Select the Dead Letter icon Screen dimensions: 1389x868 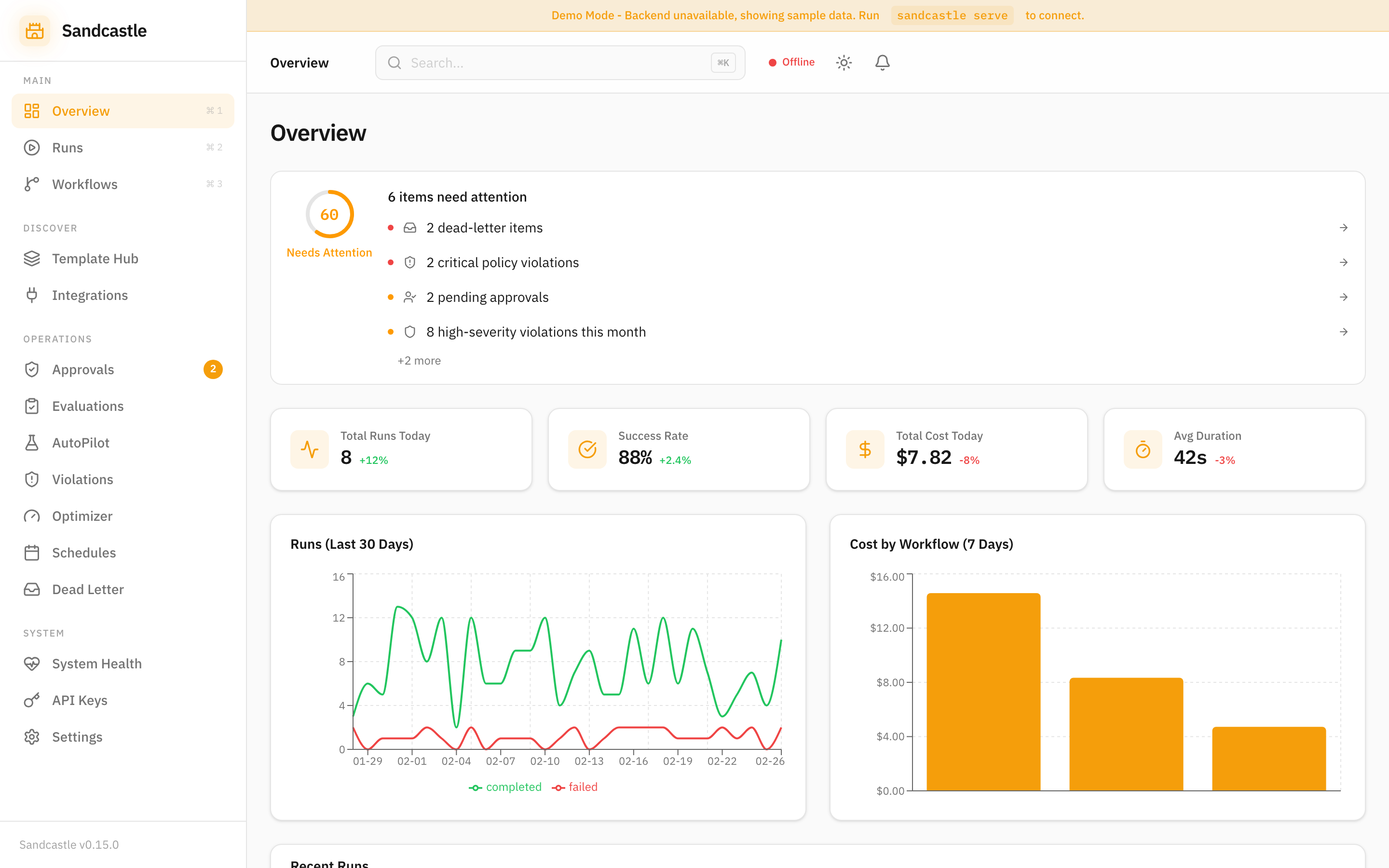pos(31,589)
